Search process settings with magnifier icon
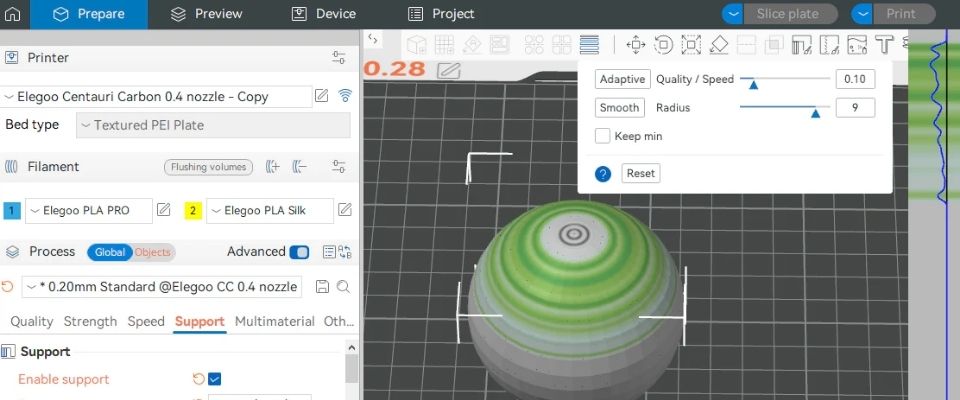The image size is (960, 400). tap(343, 286)
